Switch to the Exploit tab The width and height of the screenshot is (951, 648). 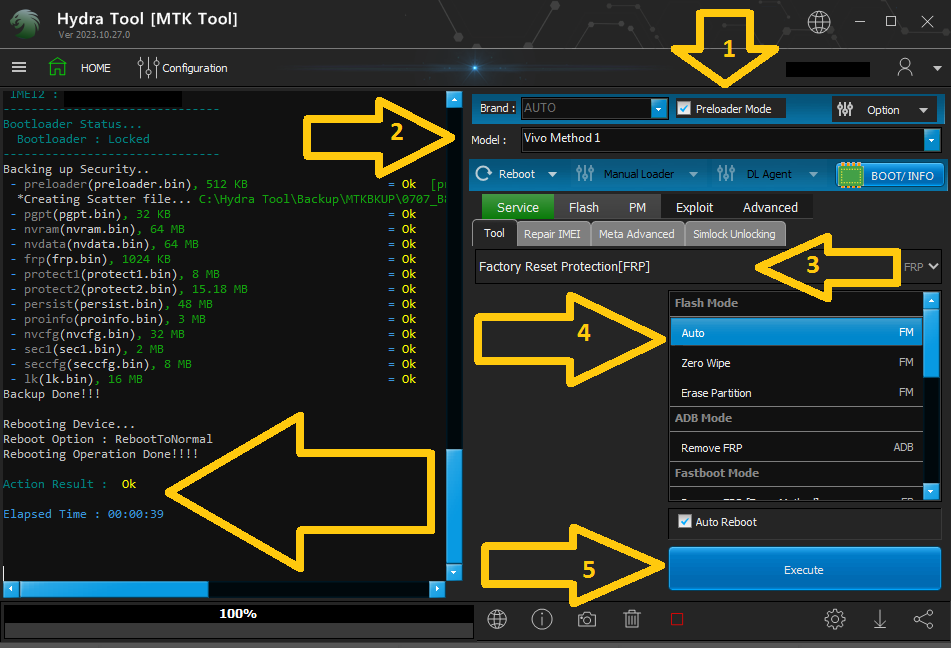point(694,208)
